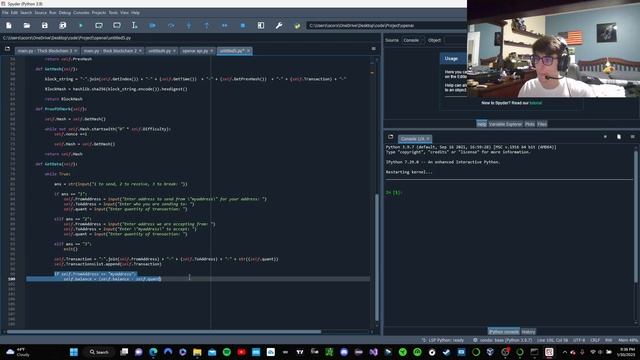
Task: Step out of function in debugger
Action: (x=207, y=25)
